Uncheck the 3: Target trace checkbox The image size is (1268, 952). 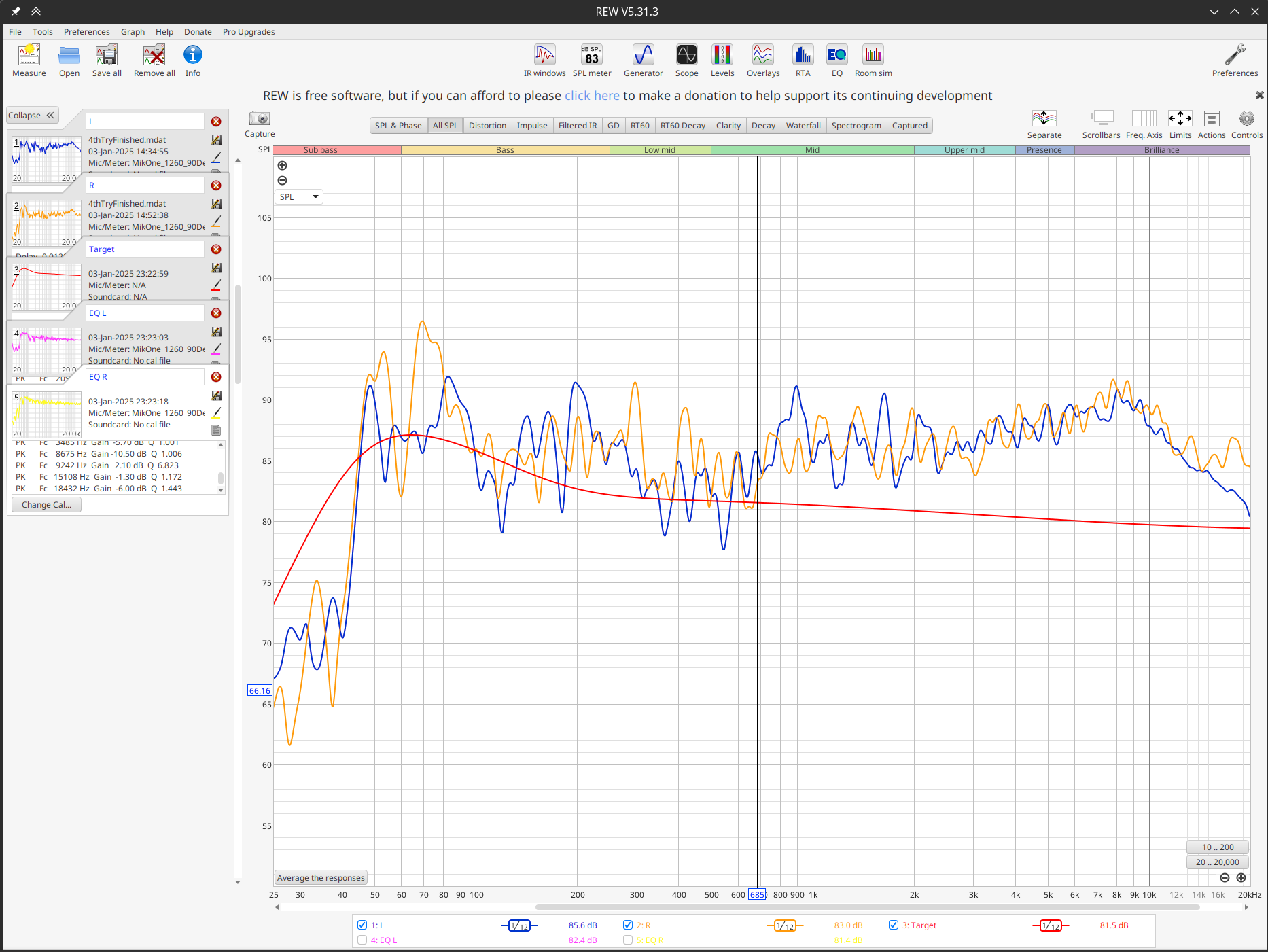(894, 925)
